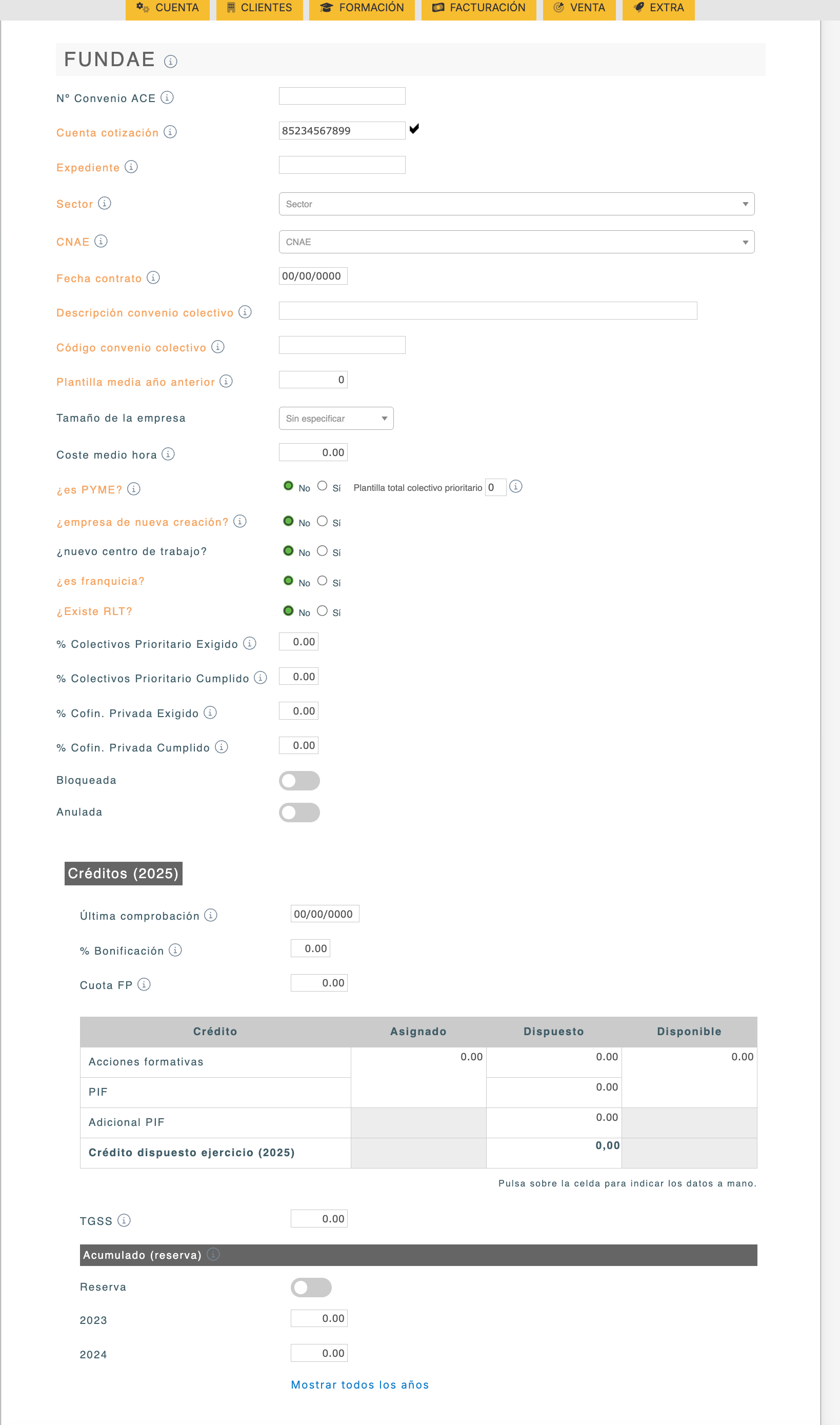The image size is (840, 1425).
Task: Enable the Reserva switch
Action: pyautogui.click(x=311, y=1288)
